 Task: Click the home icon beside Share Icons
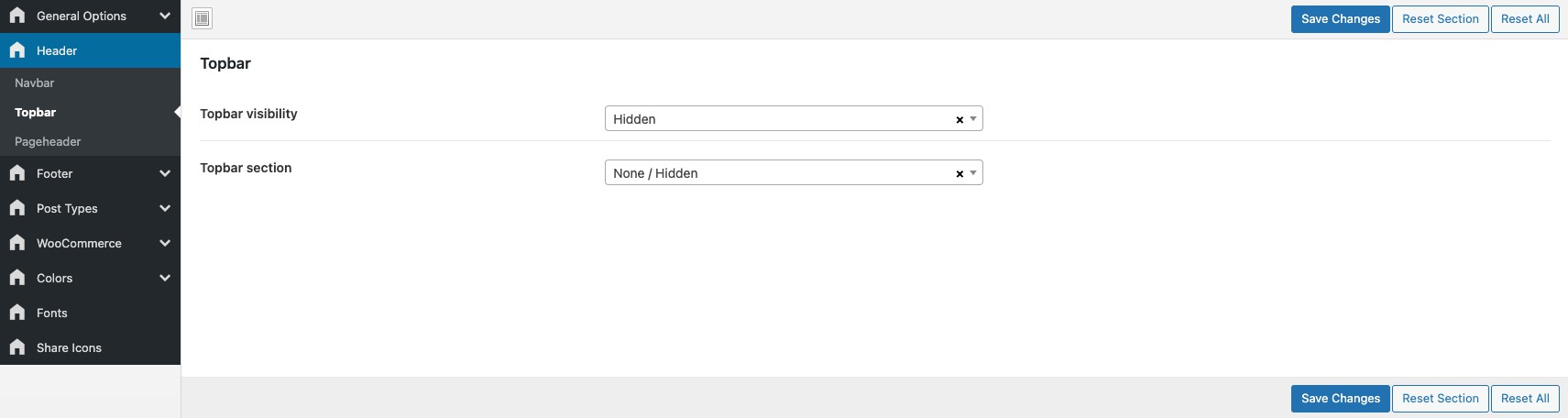(x=17, y=347)
